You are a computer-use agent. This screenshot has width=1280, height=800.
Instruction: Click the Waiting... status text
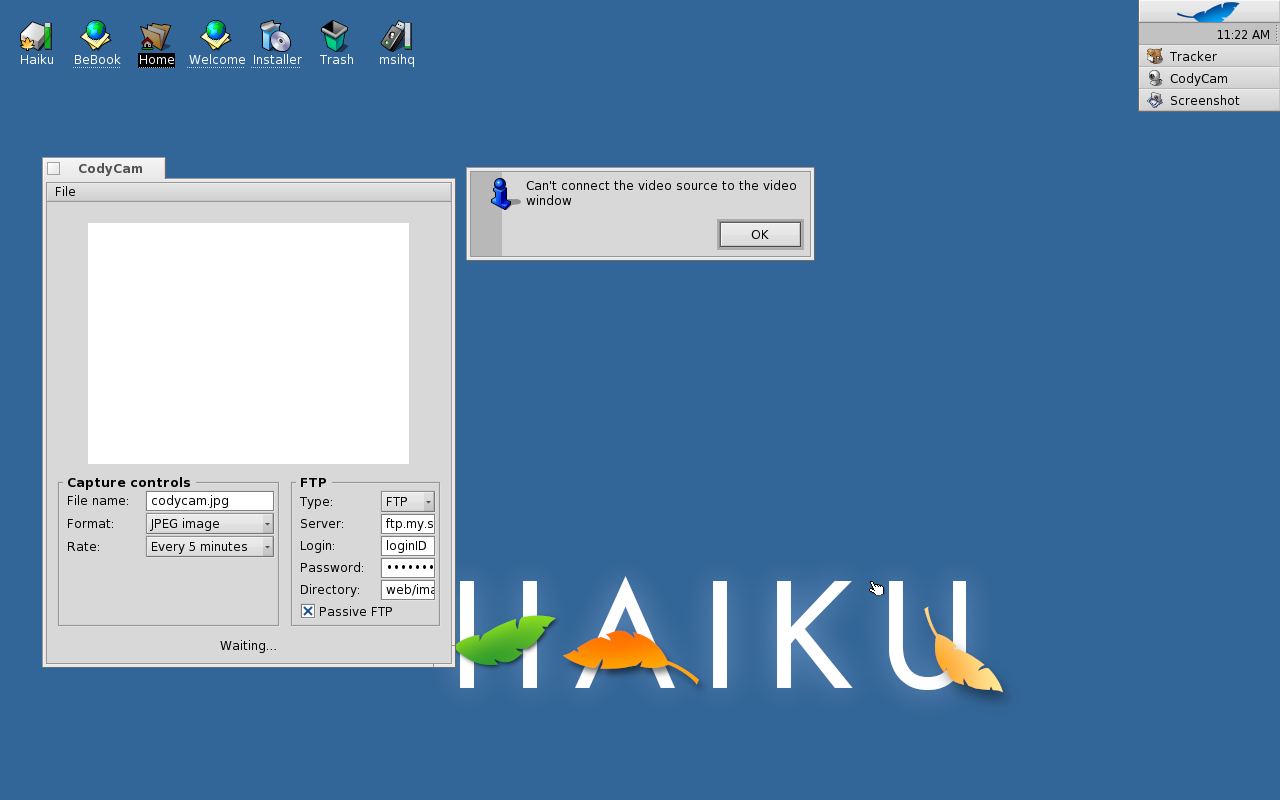[x=248, y=645]
